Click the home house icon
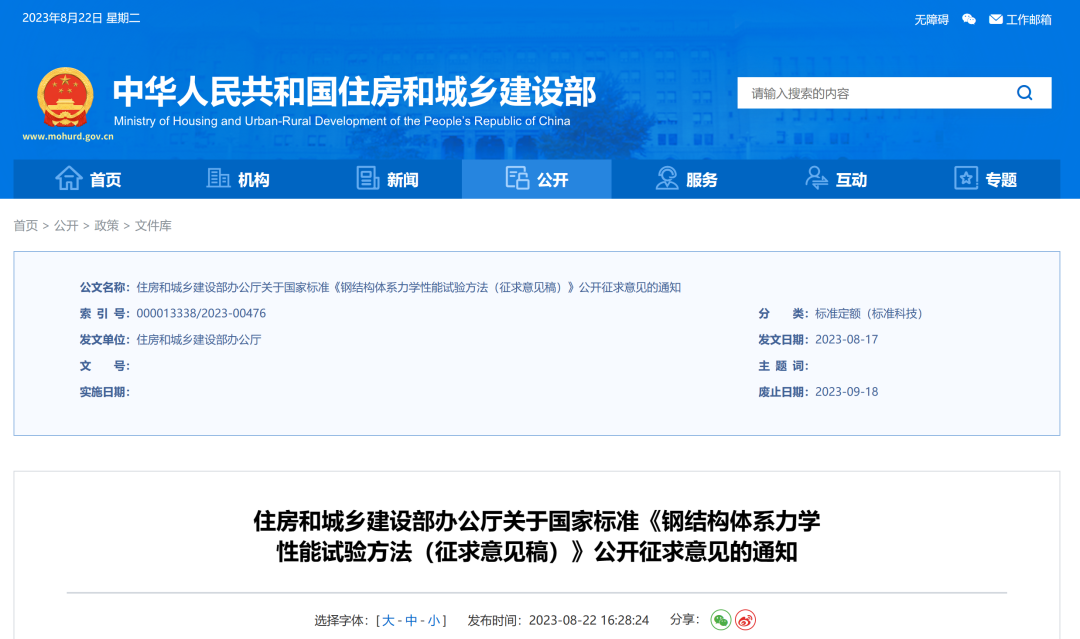 coord(69,178)
